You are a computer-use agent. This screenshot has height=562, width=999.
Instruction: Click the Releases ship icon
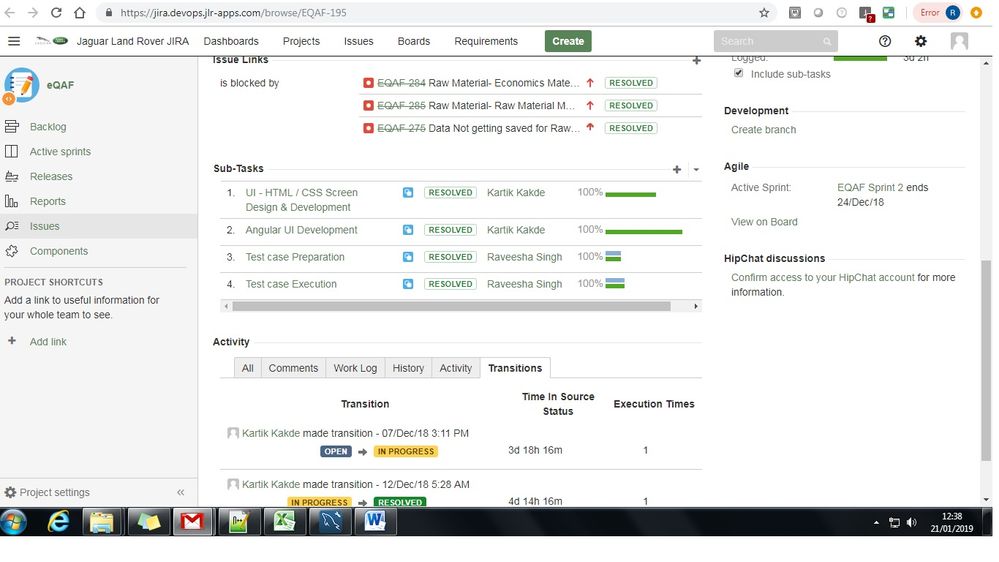(x=11, y=176)
